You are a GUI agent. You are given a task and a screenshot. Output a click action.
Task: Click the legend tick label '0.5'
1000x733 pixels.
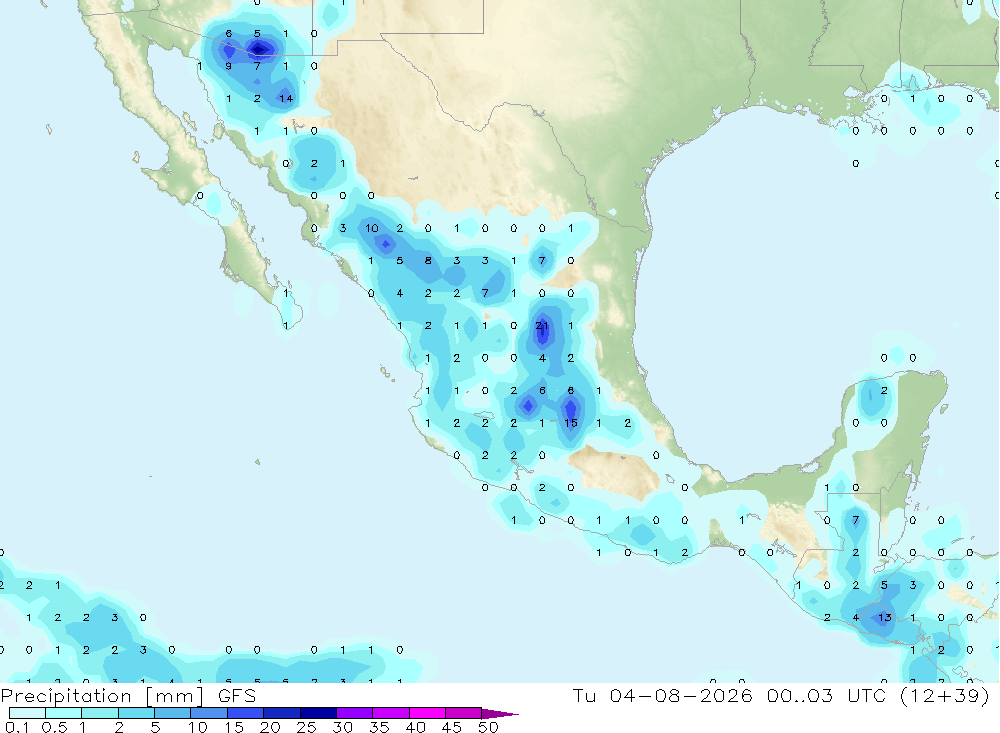pos(54,727)
